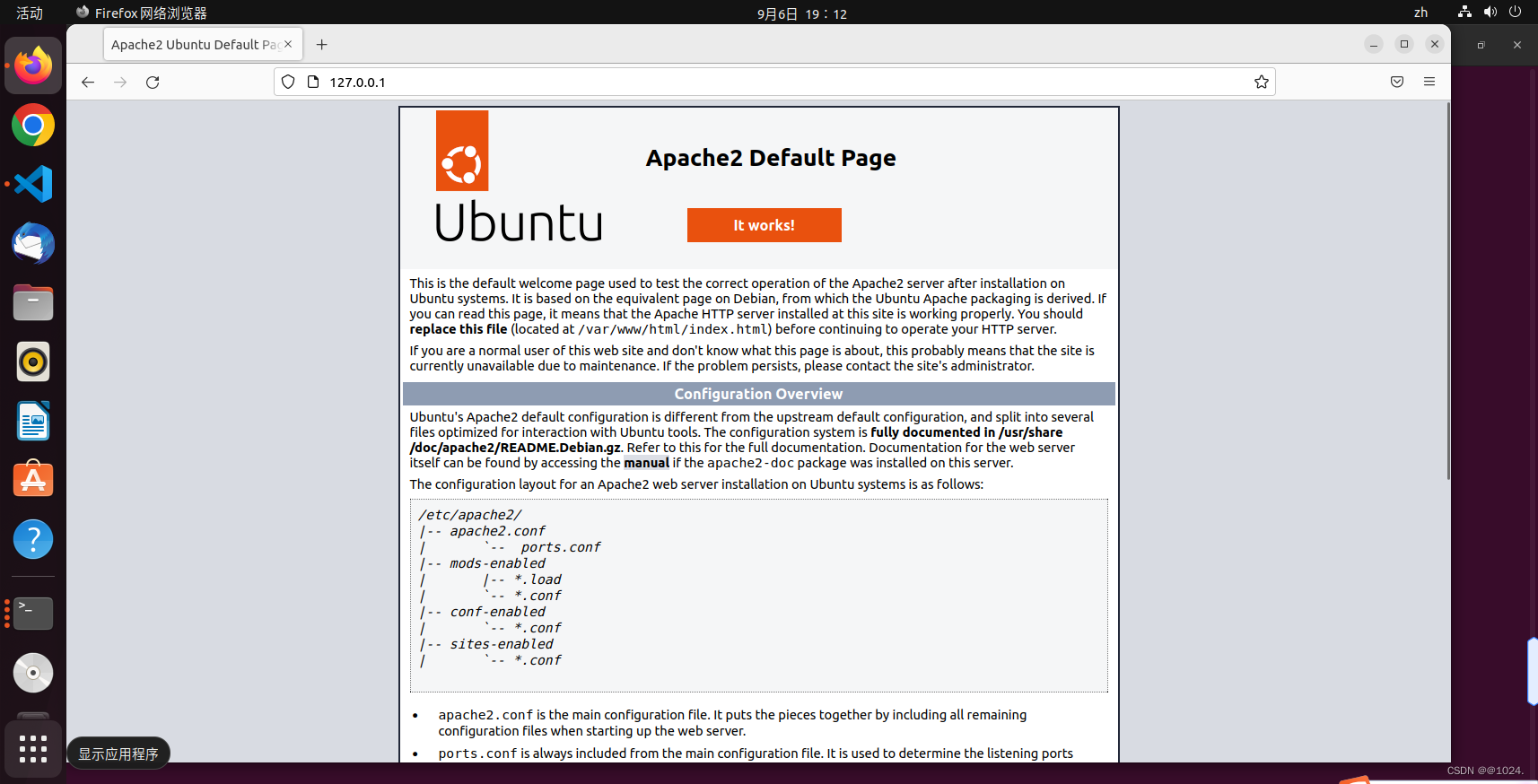
Task: Open Visual Studio Code from the dock
Action: (33, 184)
